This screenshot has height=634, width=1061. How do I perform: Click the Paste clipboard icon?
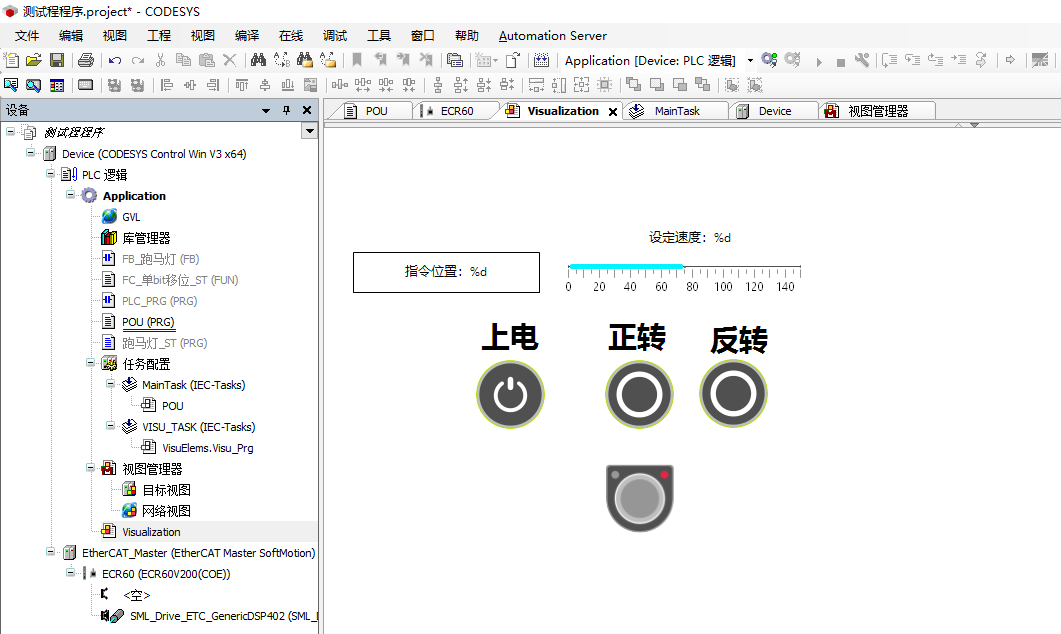[206, 60]
